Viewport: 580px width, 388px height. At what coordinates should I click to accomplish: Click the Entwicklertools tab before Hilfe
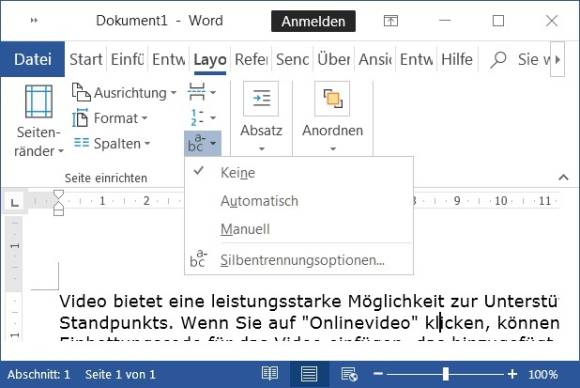click(416, 59)
